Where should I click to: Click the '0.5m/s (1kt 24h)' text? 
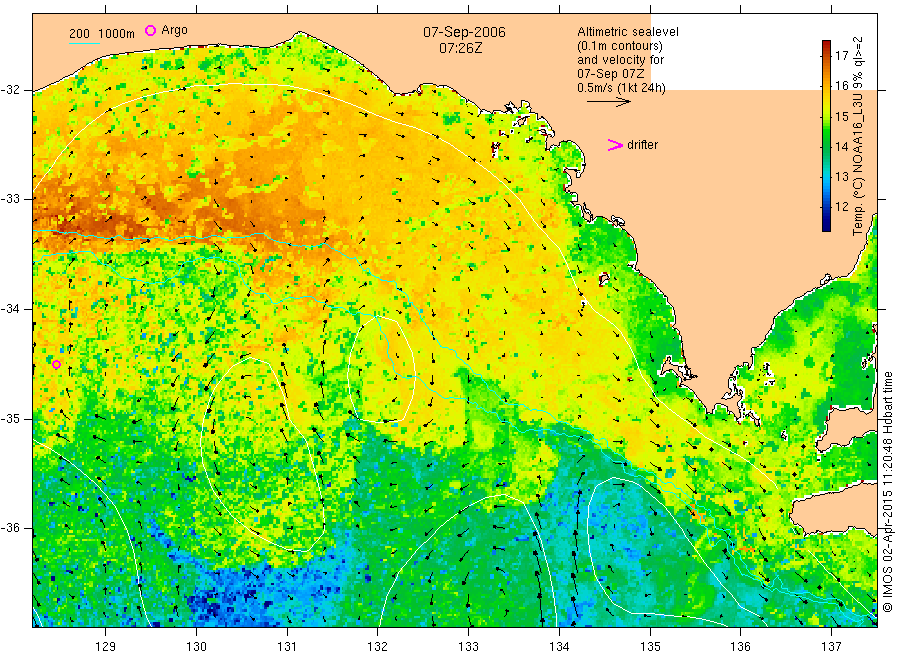click(x=621, y=88)
